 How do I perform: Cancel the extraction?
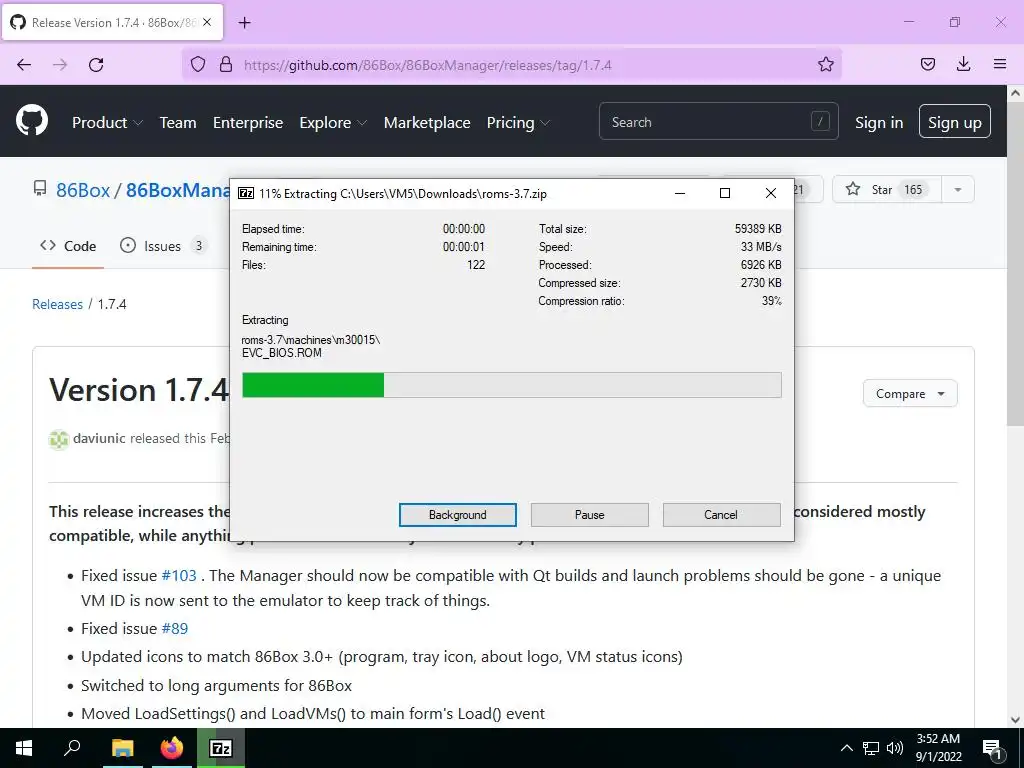[x=721, y=514]
